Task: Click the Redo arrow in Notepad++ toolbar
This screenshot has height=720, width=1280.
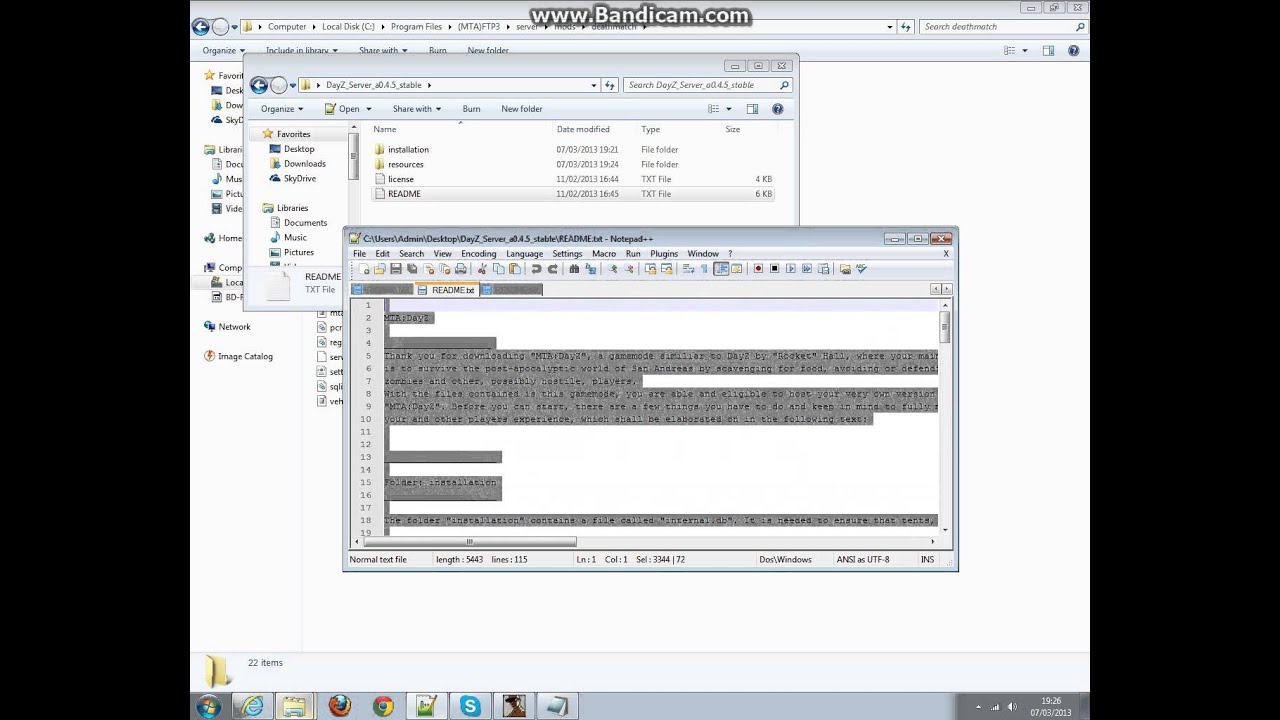Action: [x=553, y=269]
